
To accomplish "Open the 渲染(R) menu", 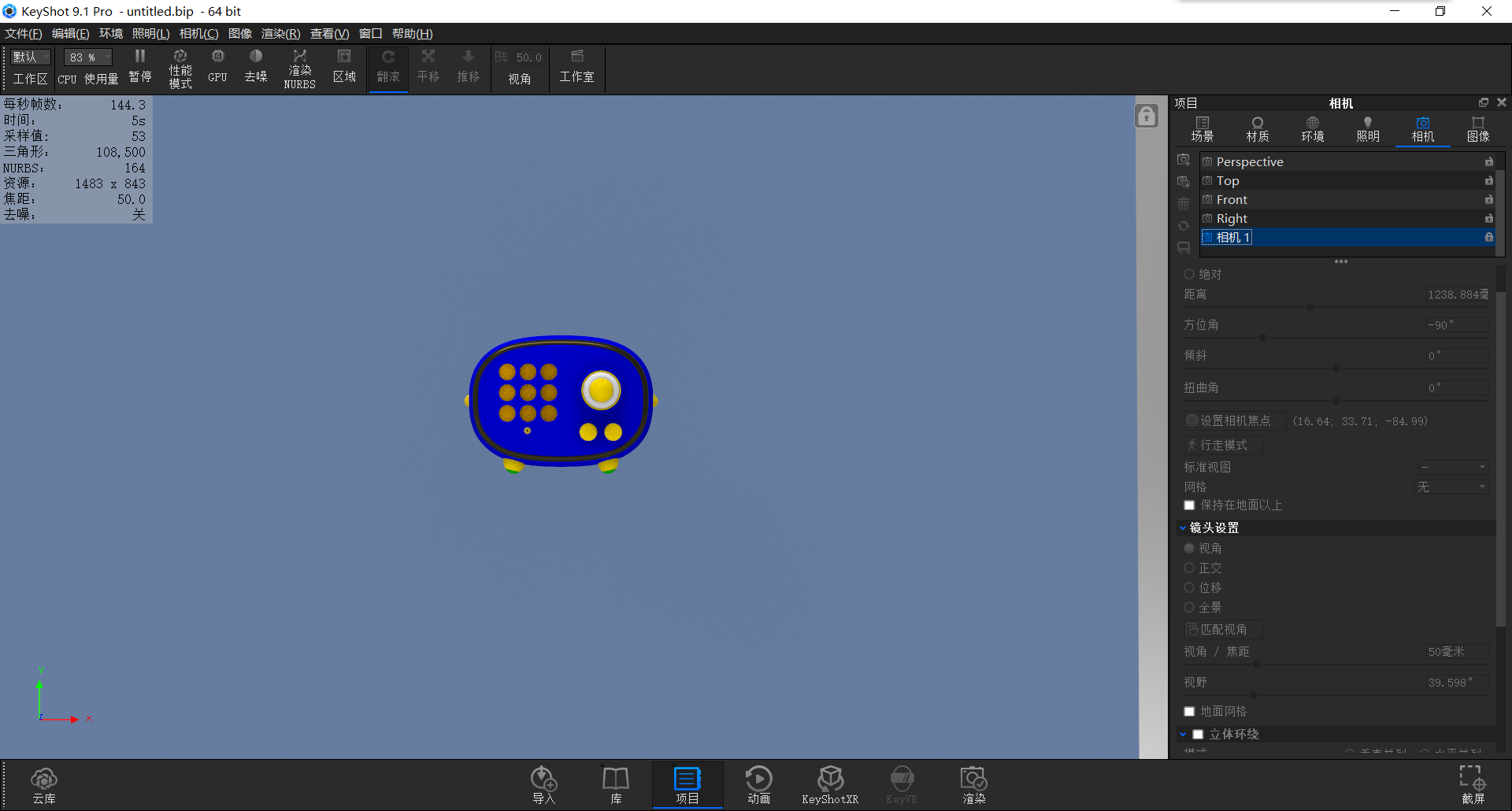I will pos(279,33).
